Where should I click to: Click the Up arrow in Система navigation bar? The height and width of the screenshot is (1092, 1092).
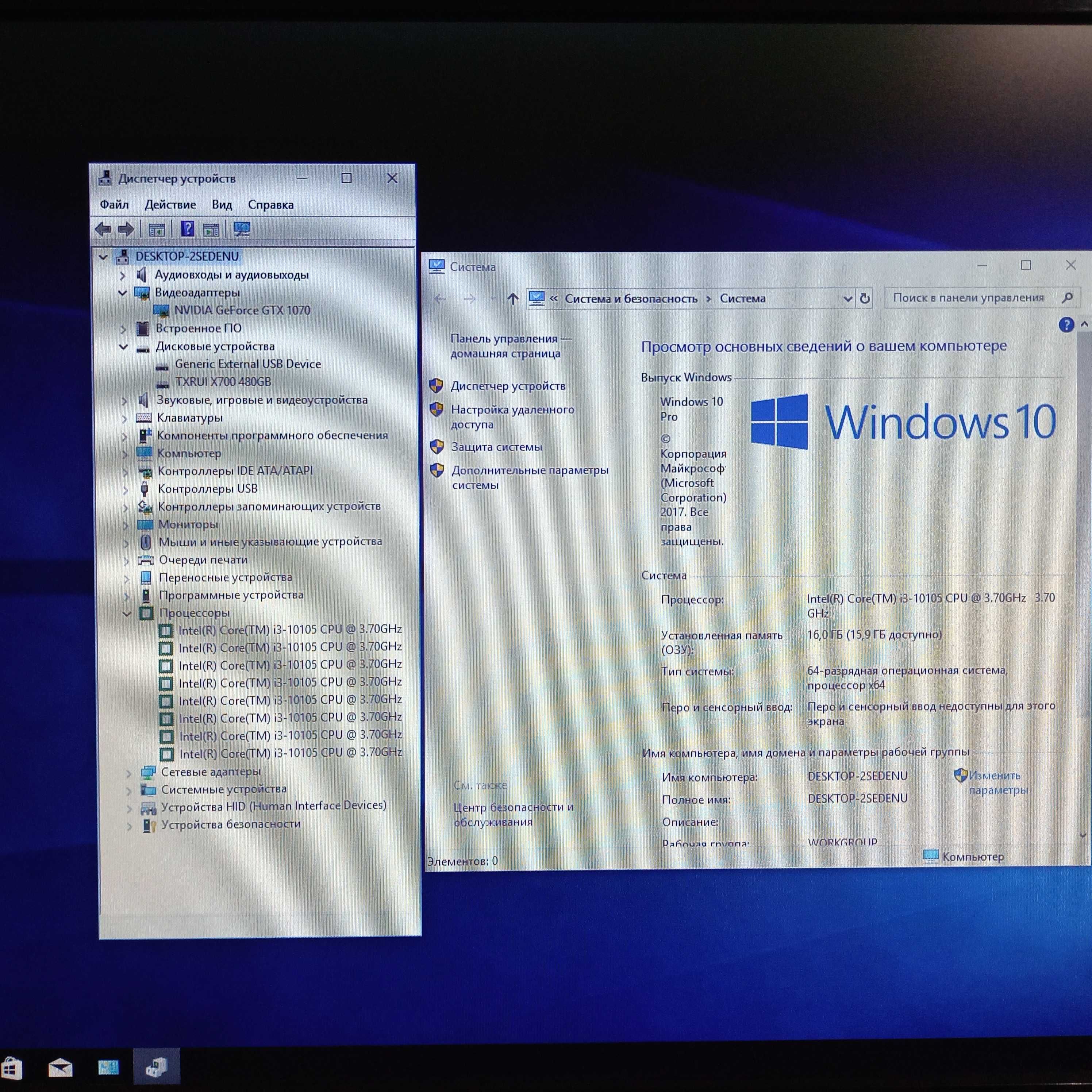point(513,299)
